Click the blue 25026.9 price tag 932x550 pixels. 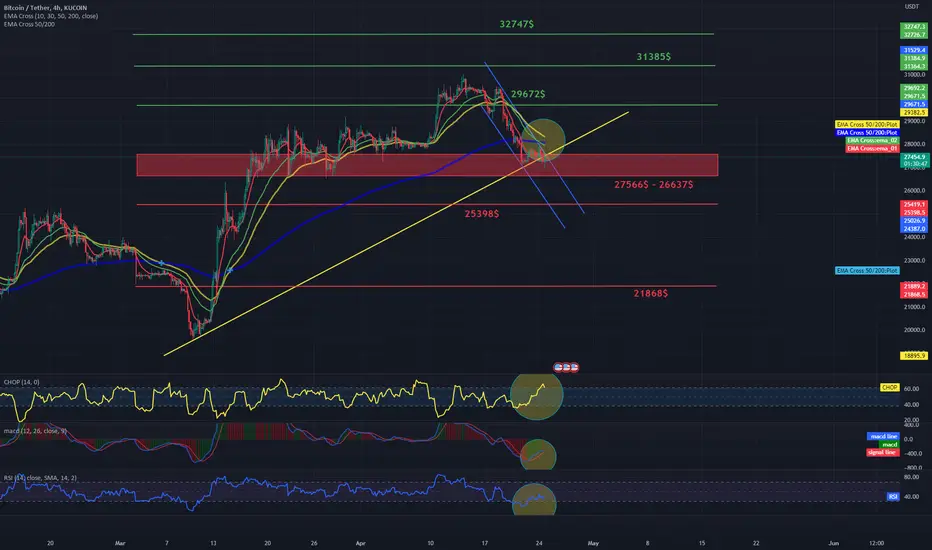(x=914, y=221)
